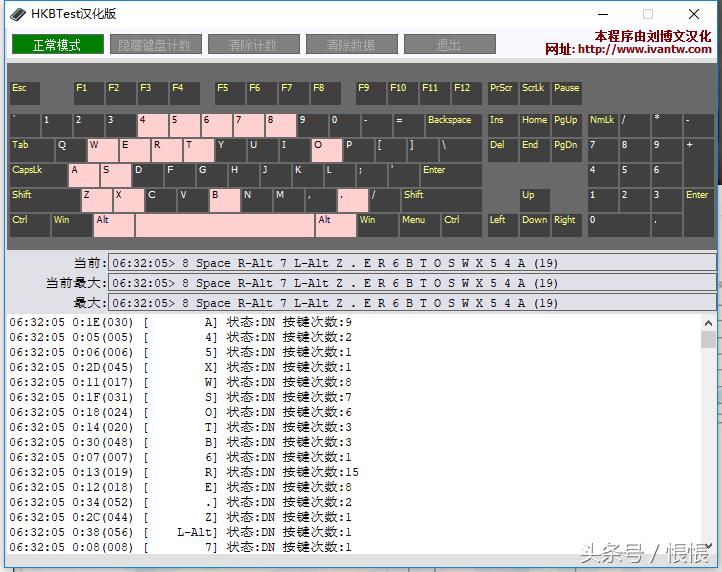Click the PgDn key tile
Screen dimensions: 722x572
(x=567, y=151)
